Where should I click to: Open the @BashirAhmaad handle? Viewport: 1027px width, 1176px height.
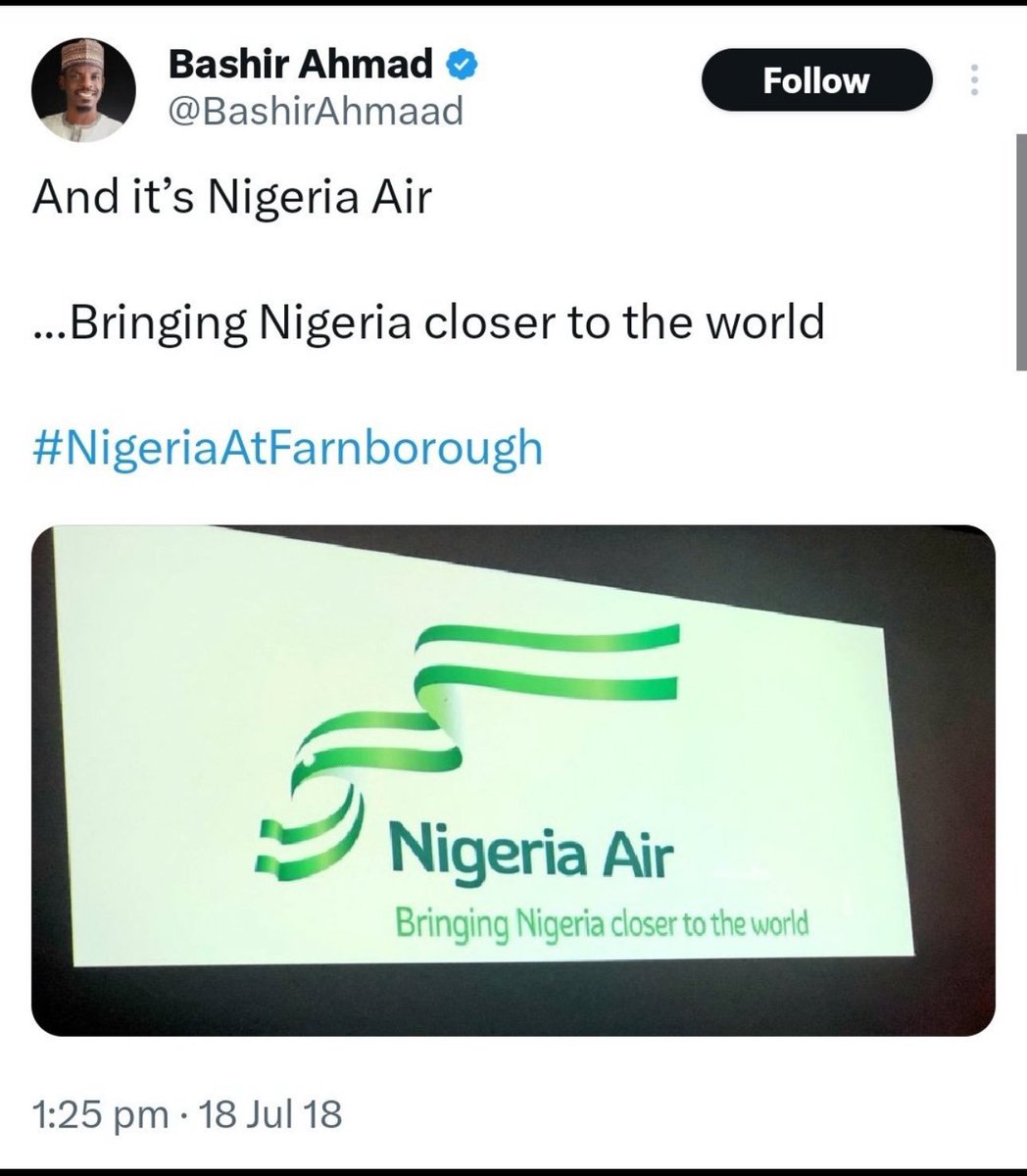coord(315,111)
